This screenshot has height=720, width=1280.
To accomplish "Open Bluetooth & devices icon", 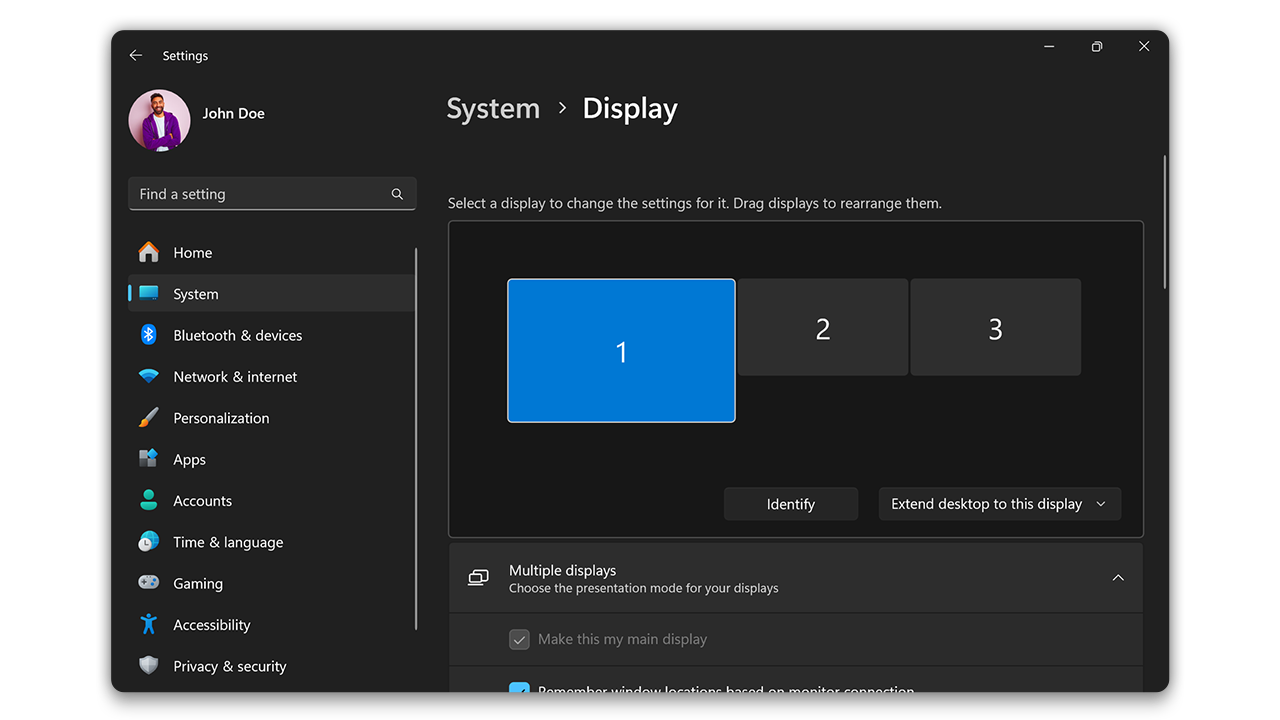I will (x=148, y=335).
